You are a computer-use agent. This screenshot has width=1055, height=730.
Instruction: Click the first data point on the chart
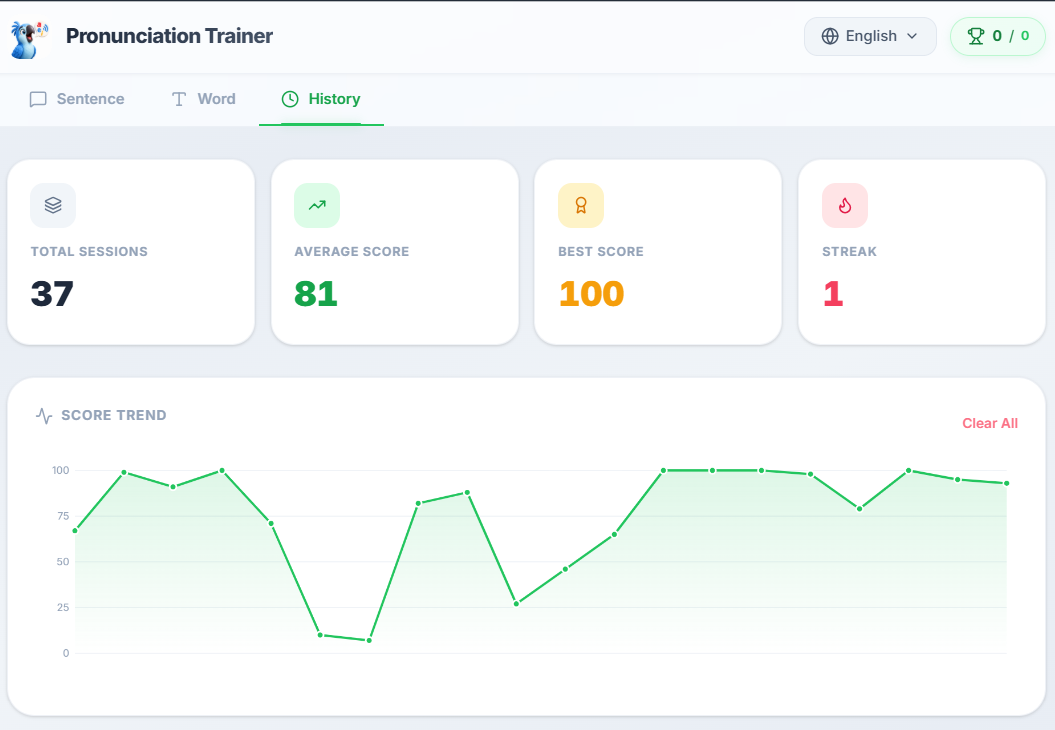pos(75,531)
